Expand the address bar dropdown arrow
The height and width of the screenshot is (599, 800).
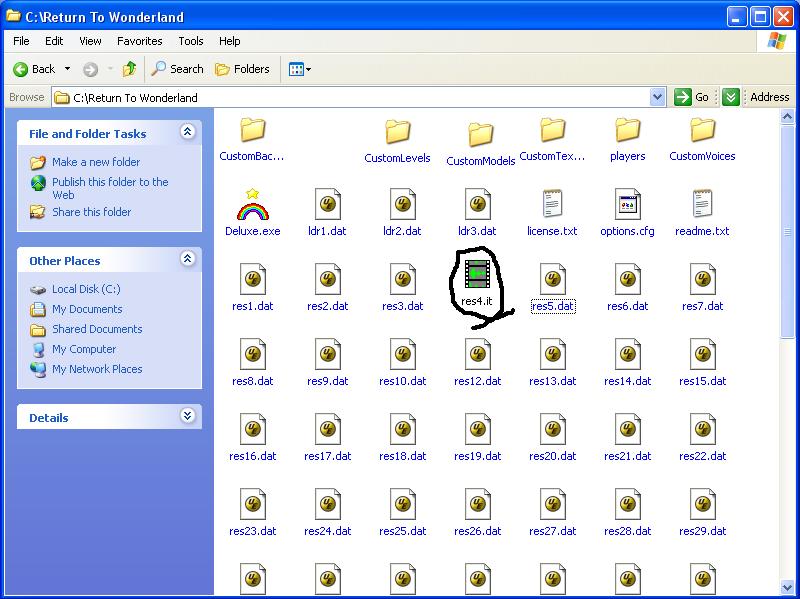657,97
